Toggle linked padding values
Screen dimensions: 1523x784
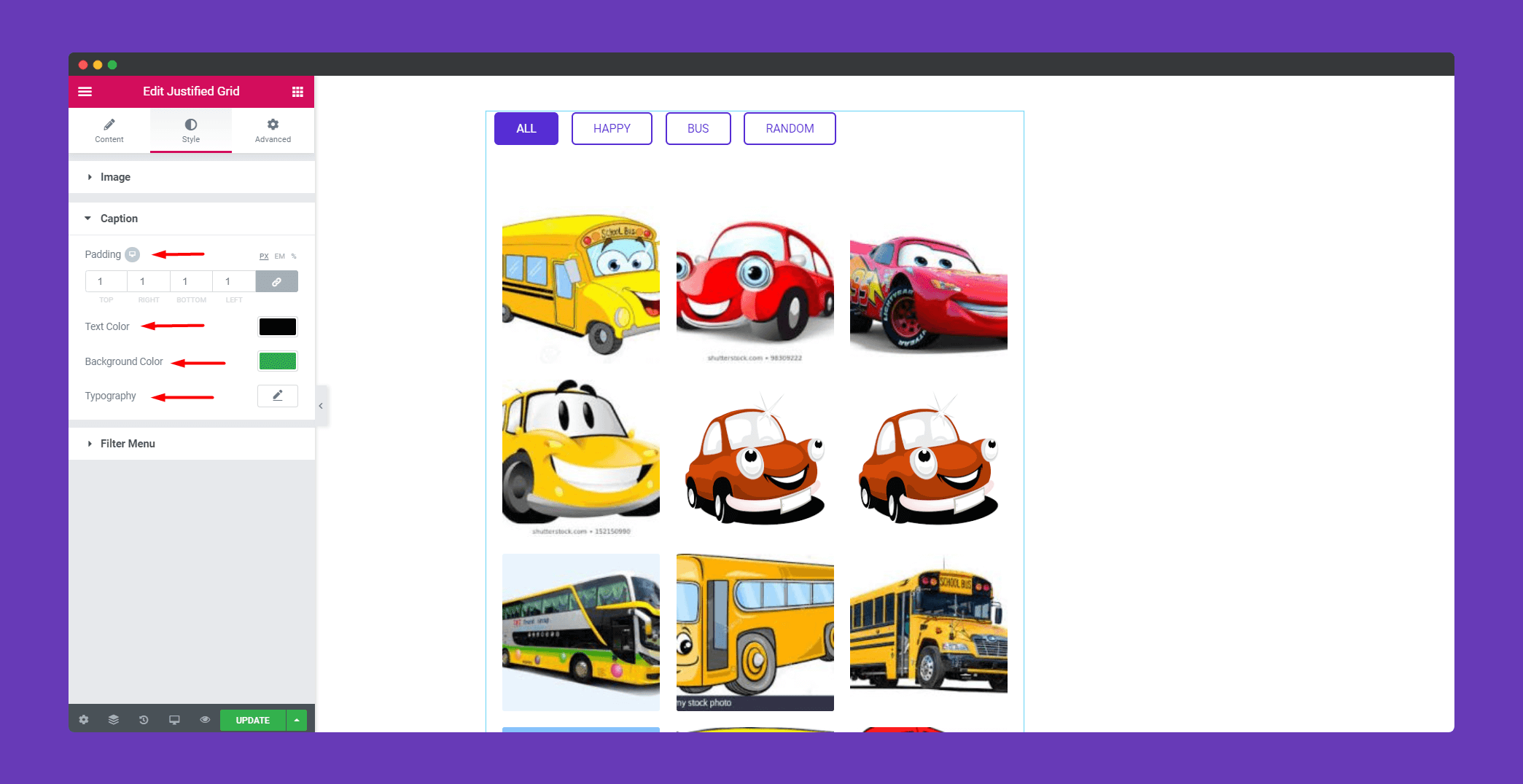click(277, 281)
